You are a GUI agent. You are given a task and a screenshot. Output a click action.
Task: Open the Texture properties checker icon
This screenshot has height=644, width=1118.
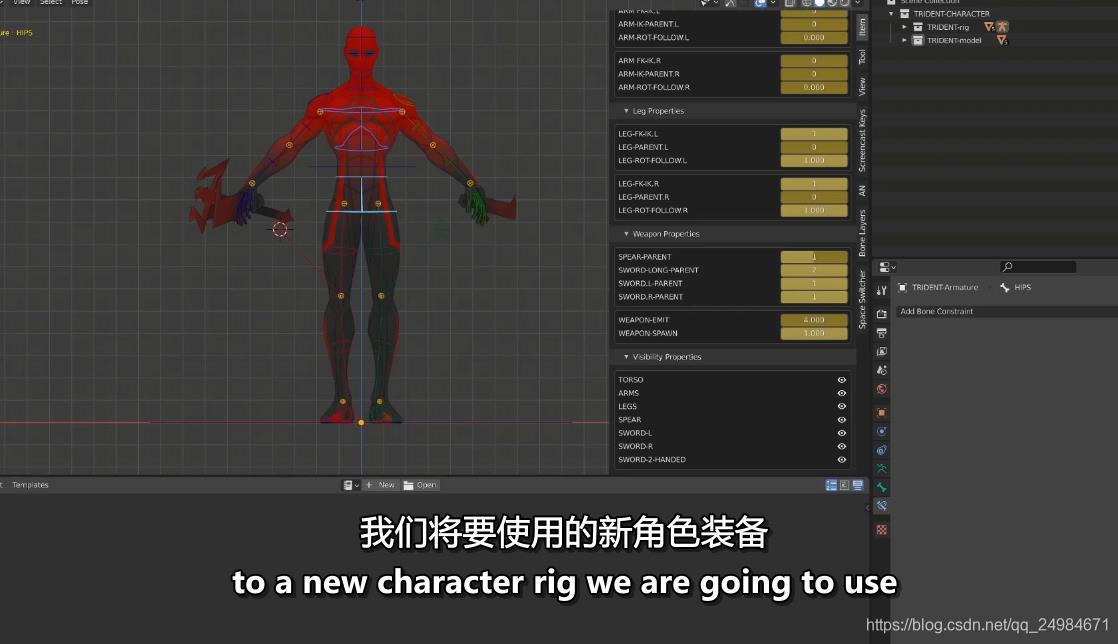click(881, 530)
